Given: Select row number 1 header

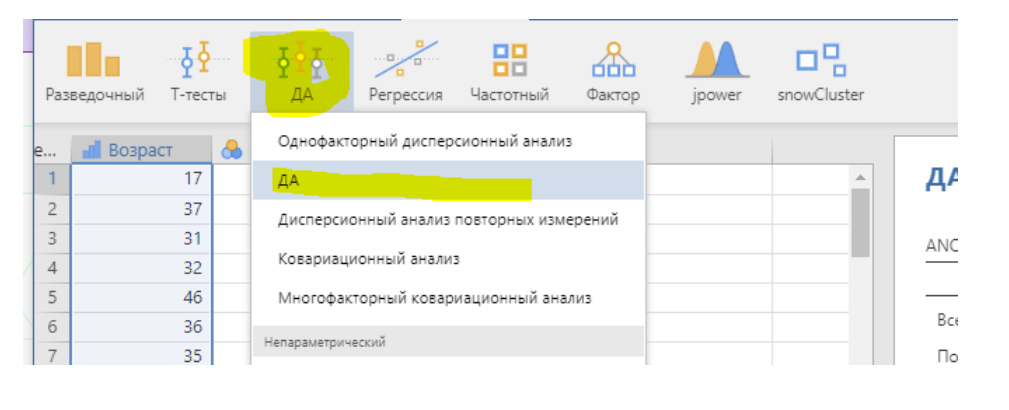Looking at the screenshot, I should tap(52, 179).
